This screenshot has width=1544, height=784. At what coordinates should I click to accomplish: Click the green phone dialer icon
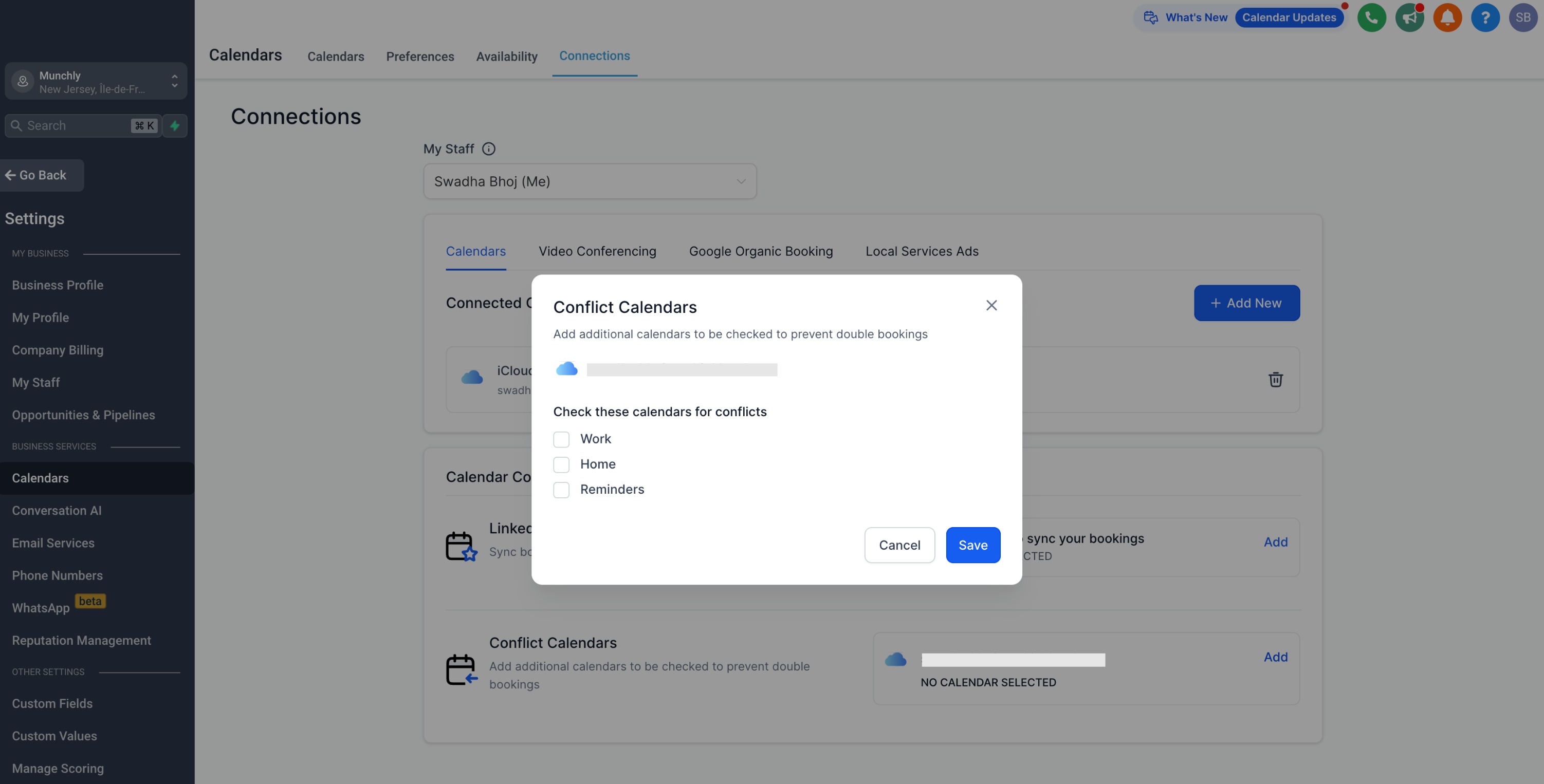tap(1371, 17)
